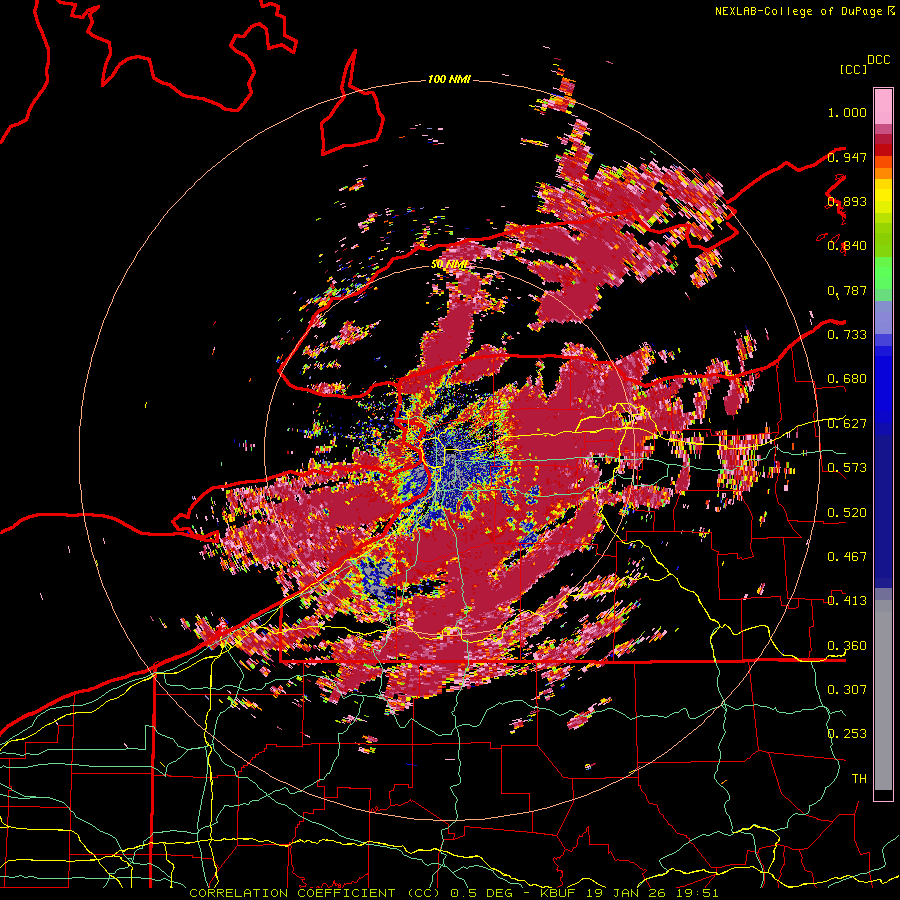Click the 0.733 color scale value

click(x=847, y=335)
